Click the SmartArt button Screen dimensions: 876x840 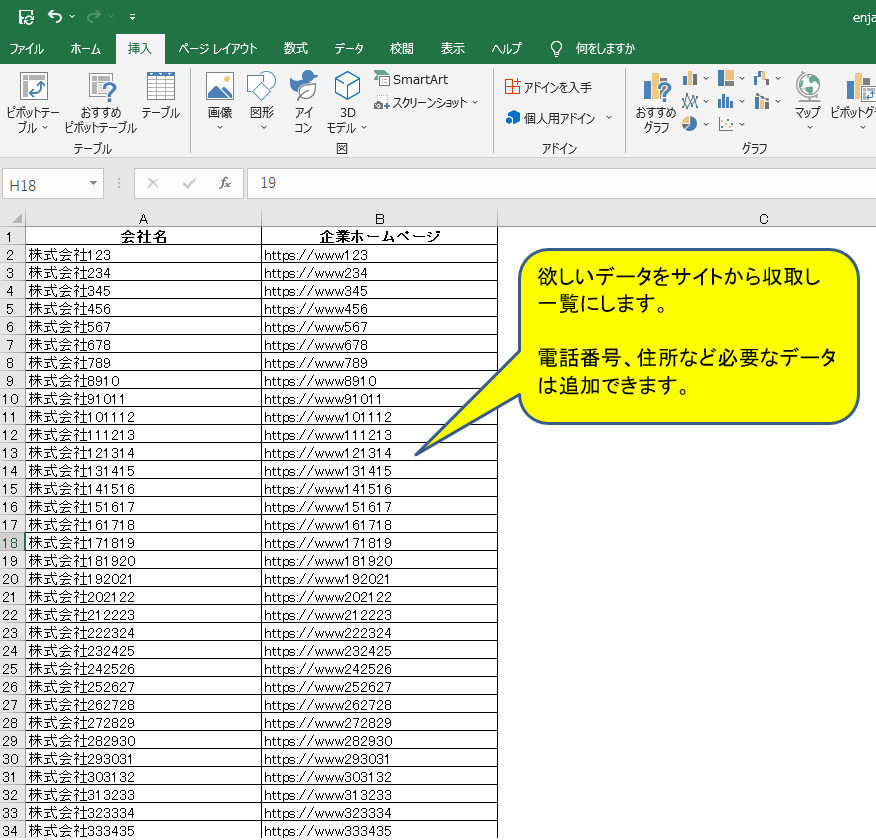[412, 79]
